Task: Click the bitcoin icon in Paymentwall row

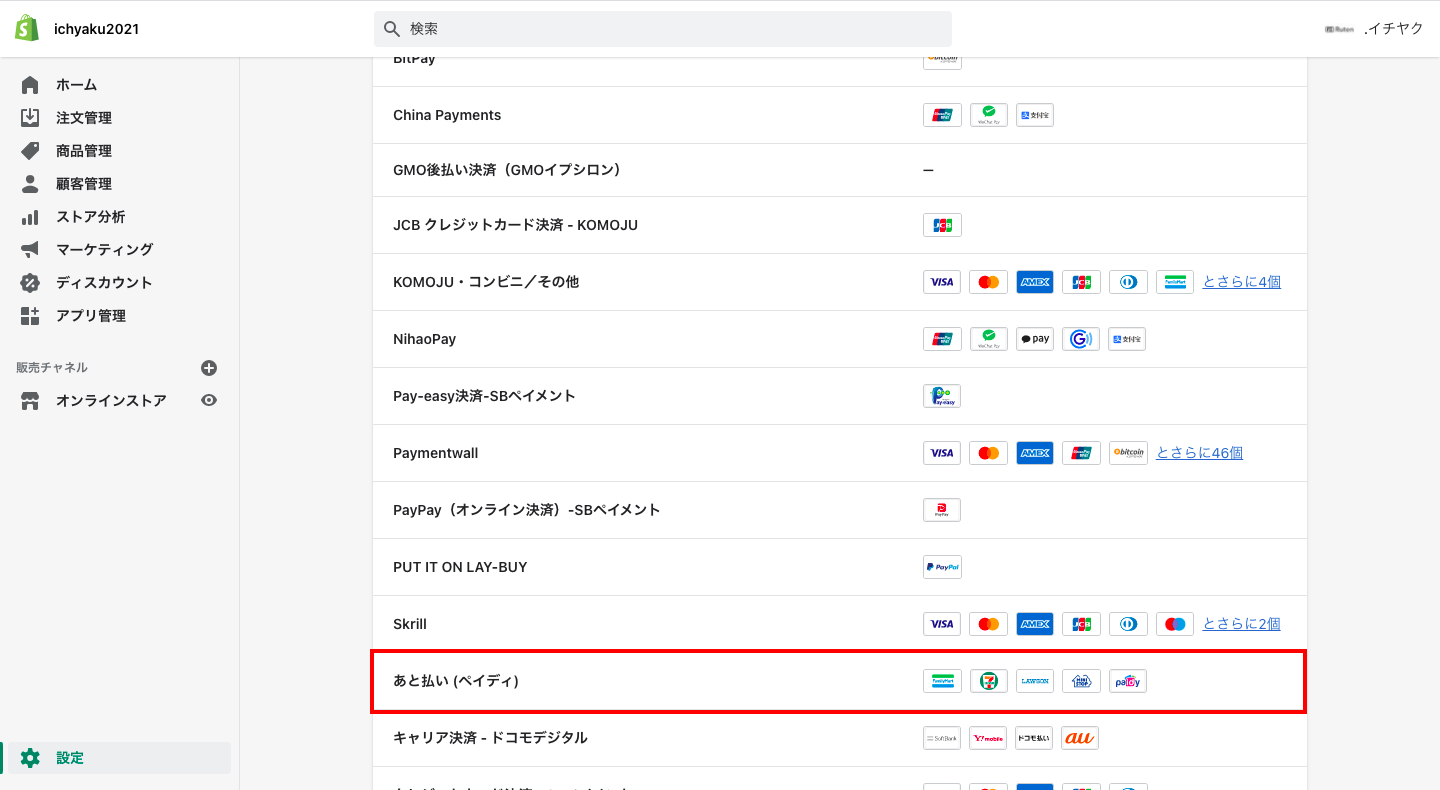Action: pos(1128,453)
